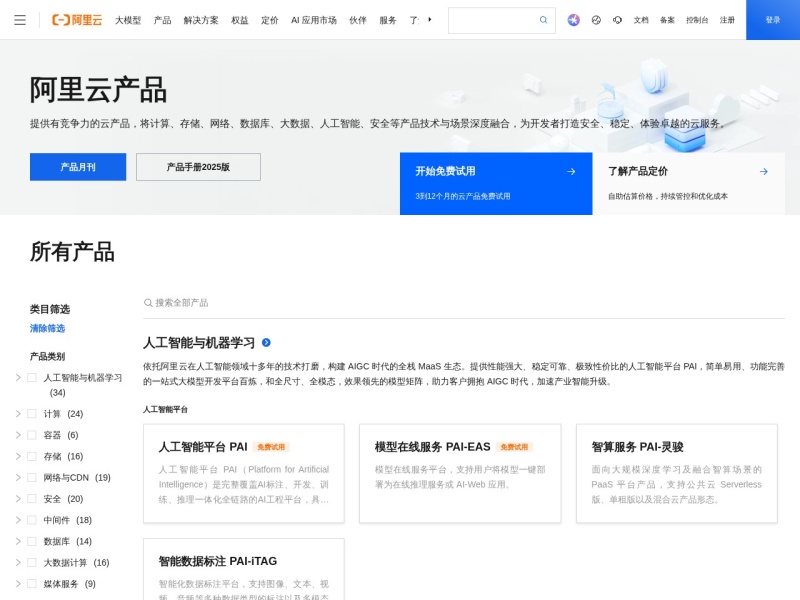Check the 人工智能与机器学习 category checkbox
800x600 pixels.
[x=32, y=377]
